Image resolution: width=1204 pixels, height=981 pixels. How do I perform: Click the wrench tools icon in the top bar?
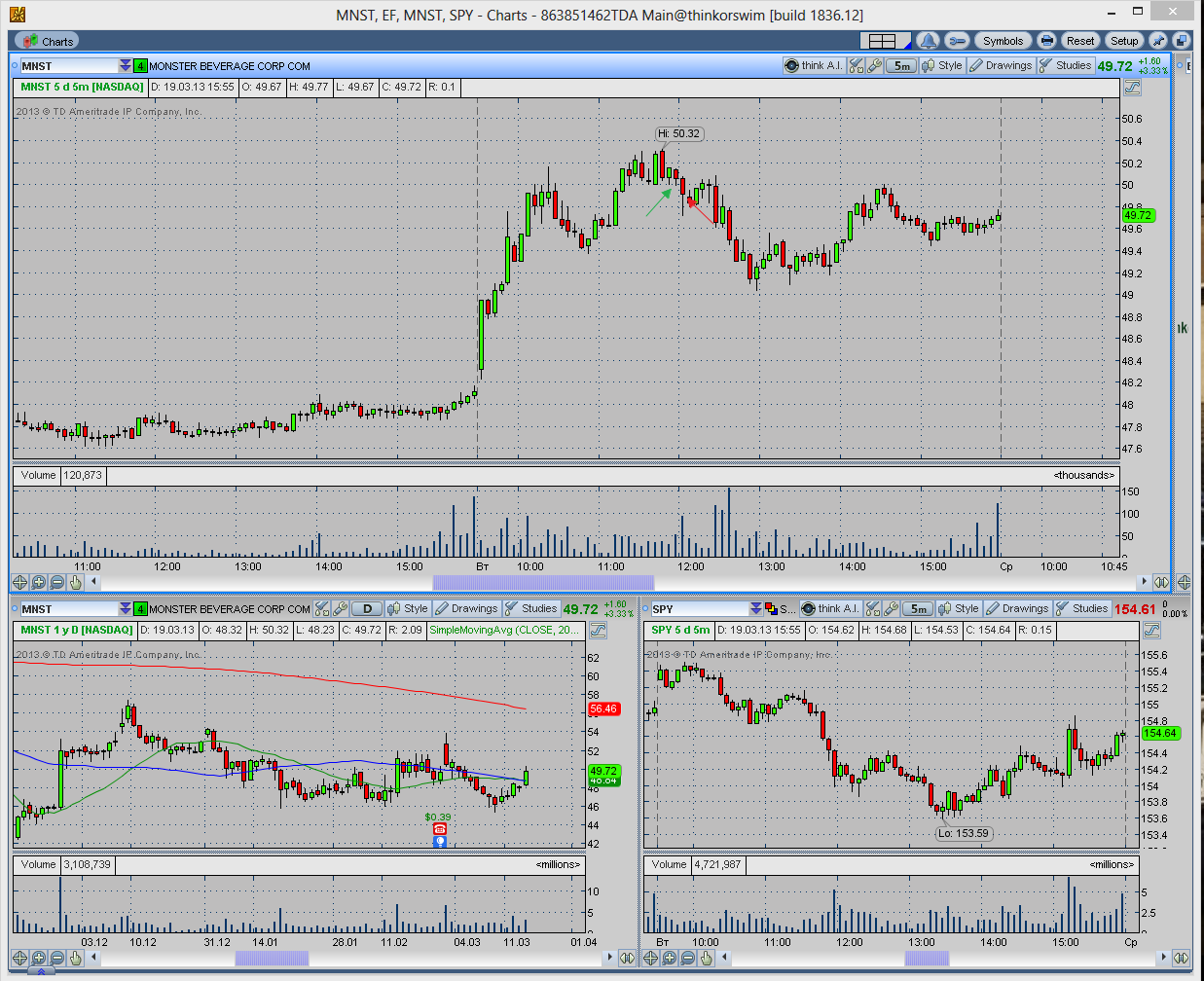[x=958, y=41]
